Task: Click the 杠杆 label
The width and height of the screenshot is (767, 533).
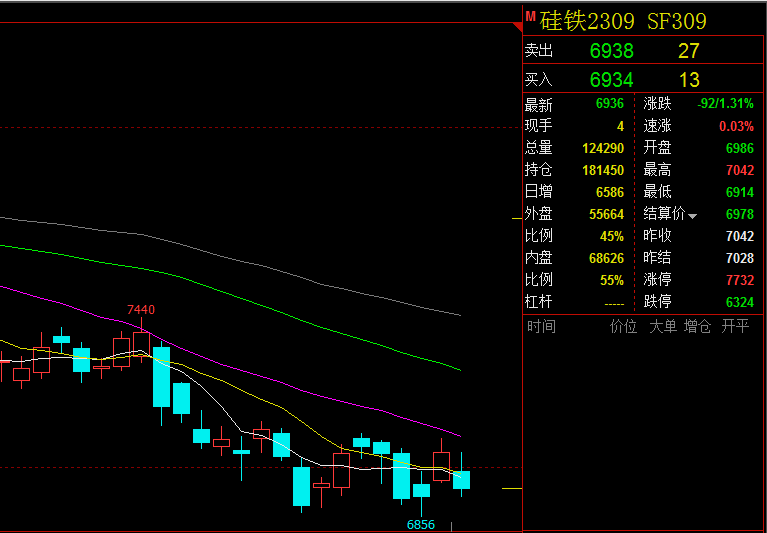Action: coord(539,302)
